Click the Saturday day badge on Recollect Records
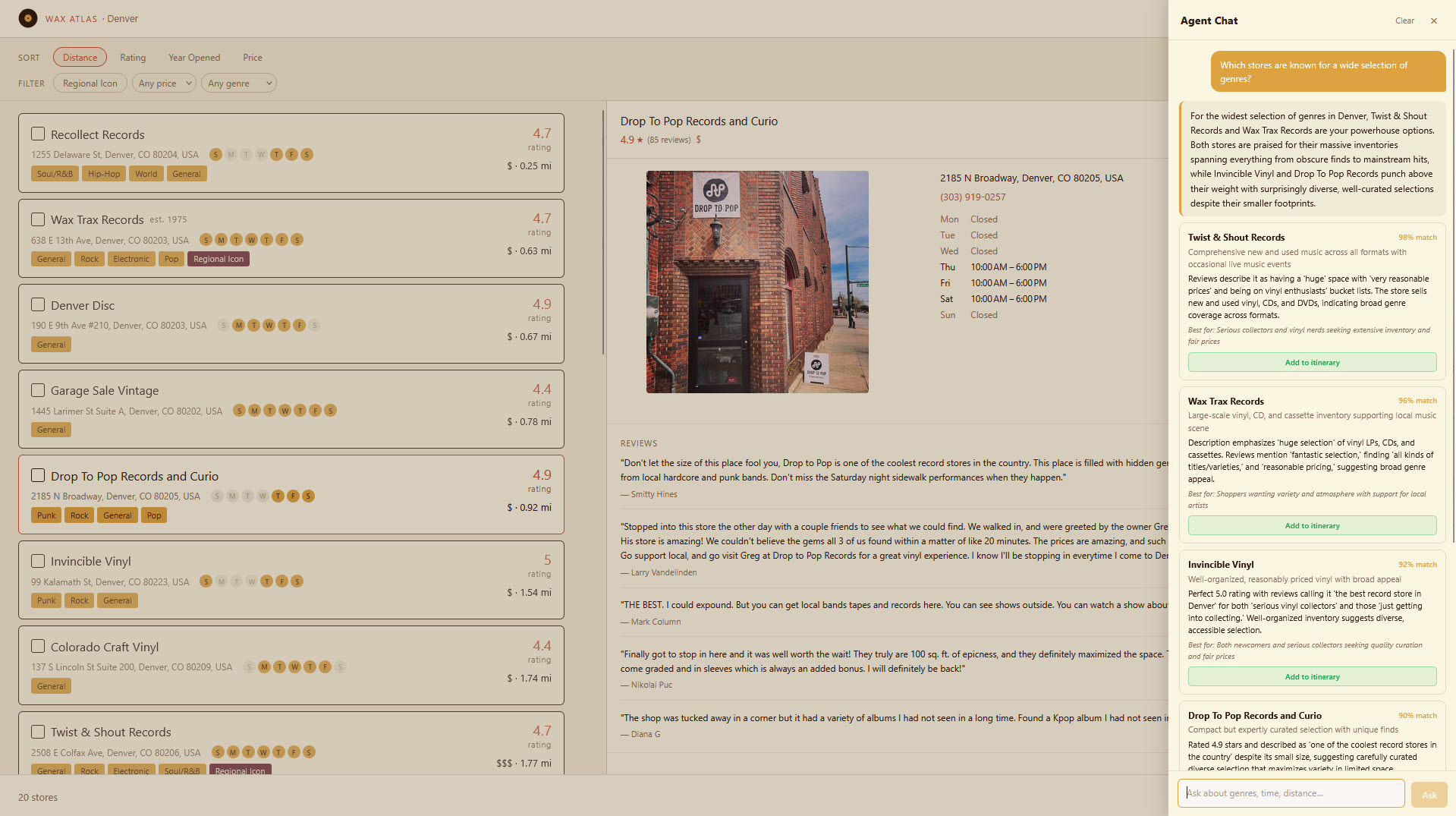The width and height of the screenshot is (1456, 816). 307,155
